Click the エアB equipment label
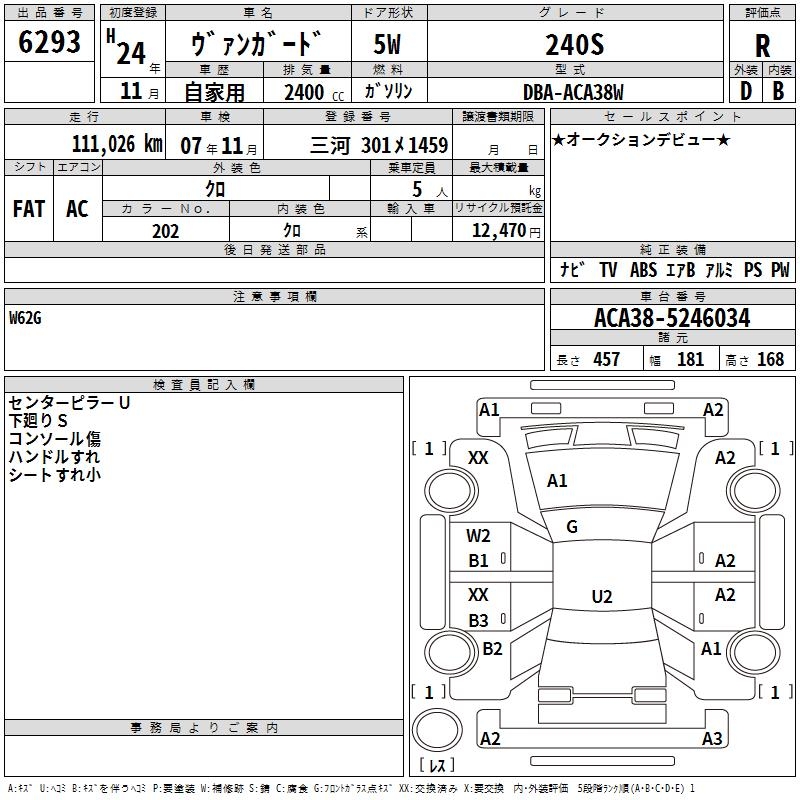Image resolution: width=800 pixels, height=800 pixels. 681,270
